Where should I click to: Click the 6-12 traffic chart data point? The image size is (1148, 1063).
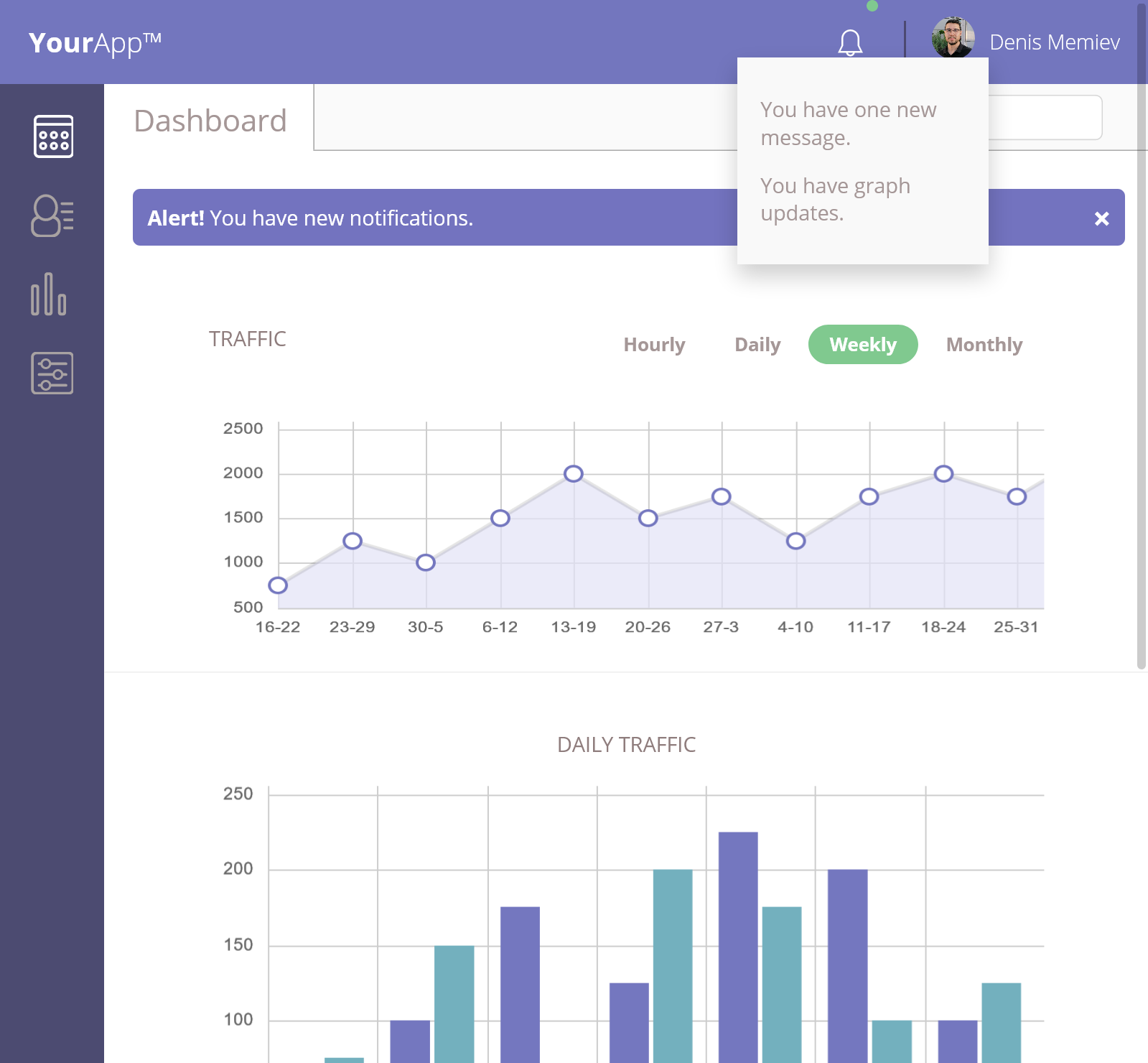pyautogui.click(x=500, y=518)
